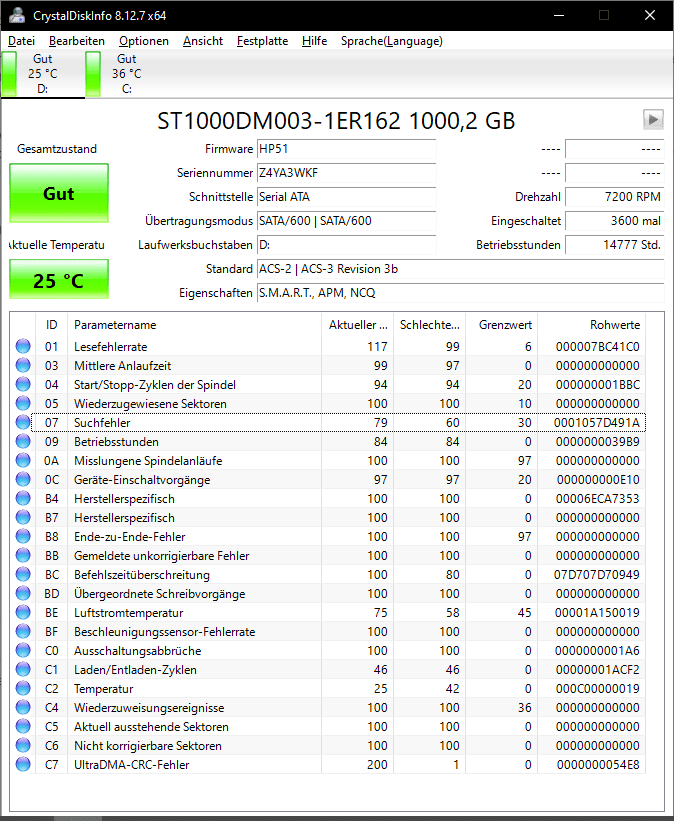Select the Luftstromtemperatur parameter name
Viewport: 674px width, 821px height.
(128, 613)
